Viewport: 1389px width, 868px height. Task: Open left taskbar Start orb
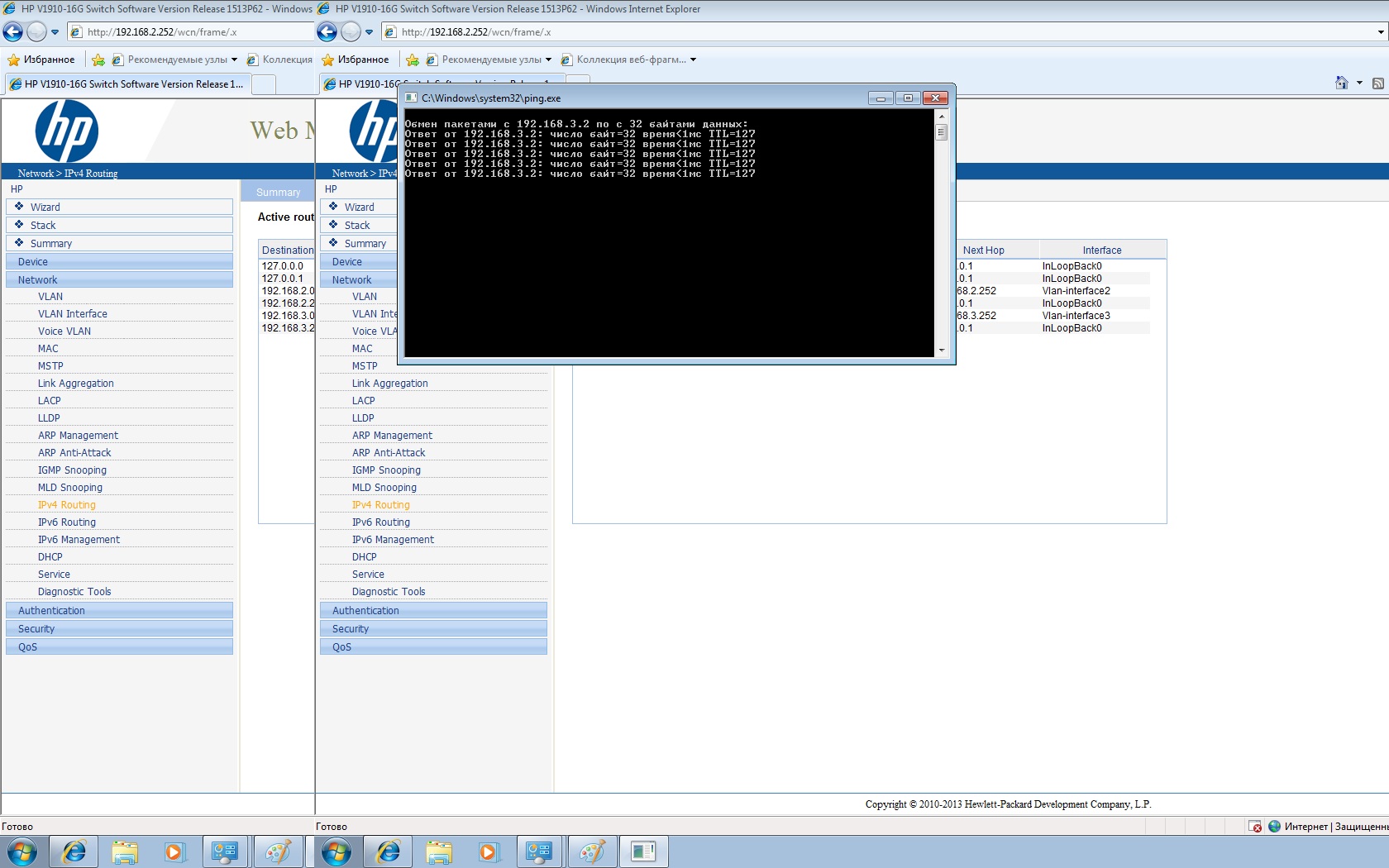coord(22,851)
